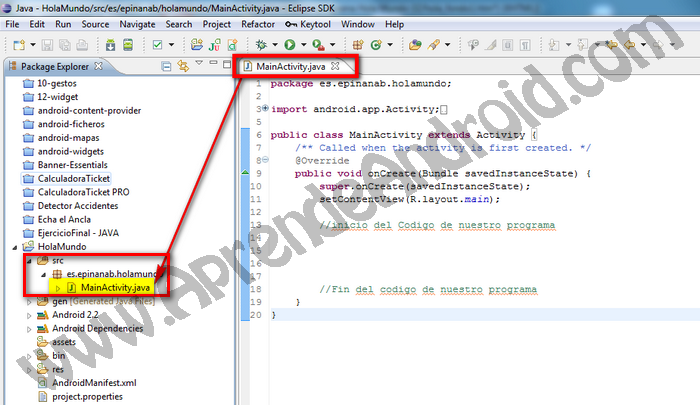Open the New wizard dropdown arrow
700x405 pixels.
(x=33, y=45)
